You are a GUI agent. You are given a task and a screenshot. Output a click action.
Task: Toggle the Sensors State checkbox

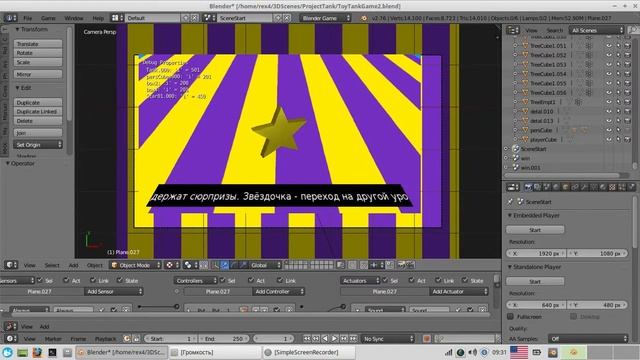pos(120,280)
